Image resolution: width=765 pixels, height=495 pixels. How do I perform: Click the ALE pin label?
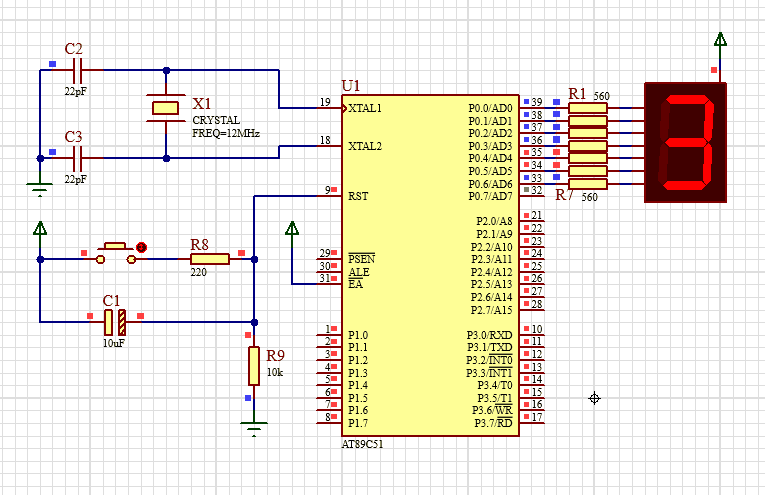(359, 272)
